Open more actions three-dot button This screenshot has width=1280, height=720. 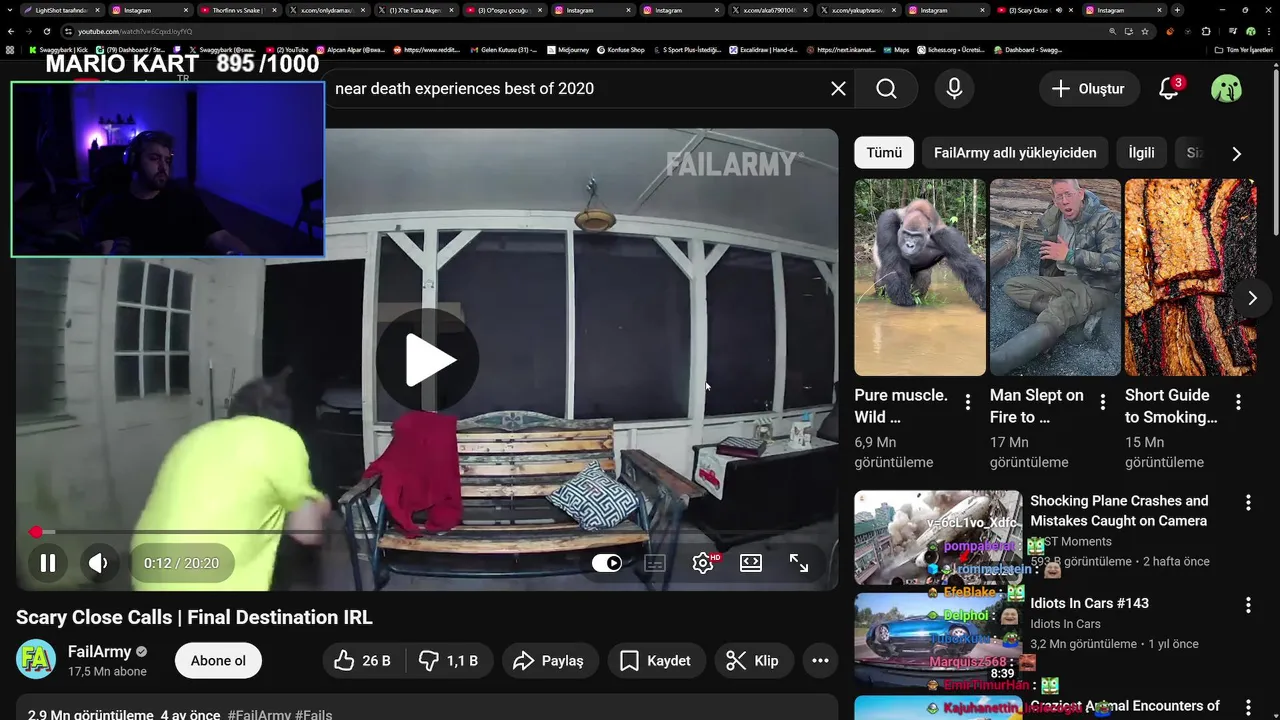click(x=820, y=661)
